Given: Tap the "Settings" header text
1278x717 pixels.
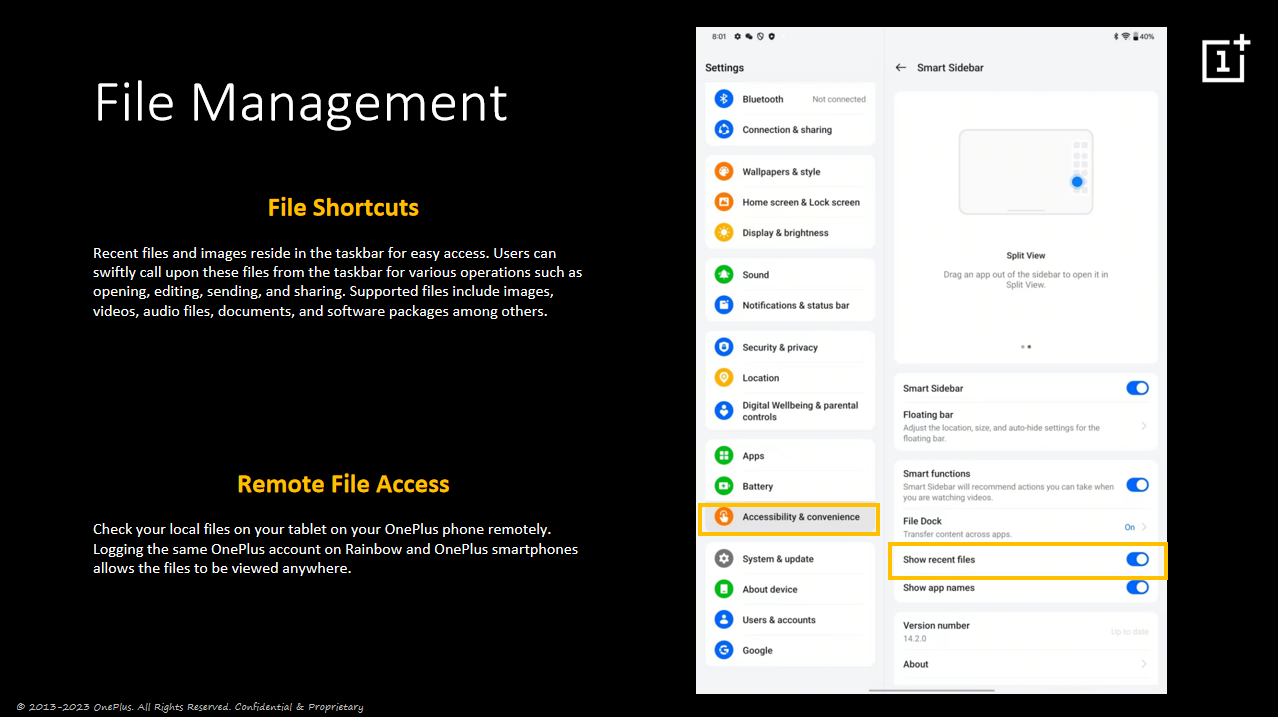Looking at the screenshot, I should tap(724, 68).
